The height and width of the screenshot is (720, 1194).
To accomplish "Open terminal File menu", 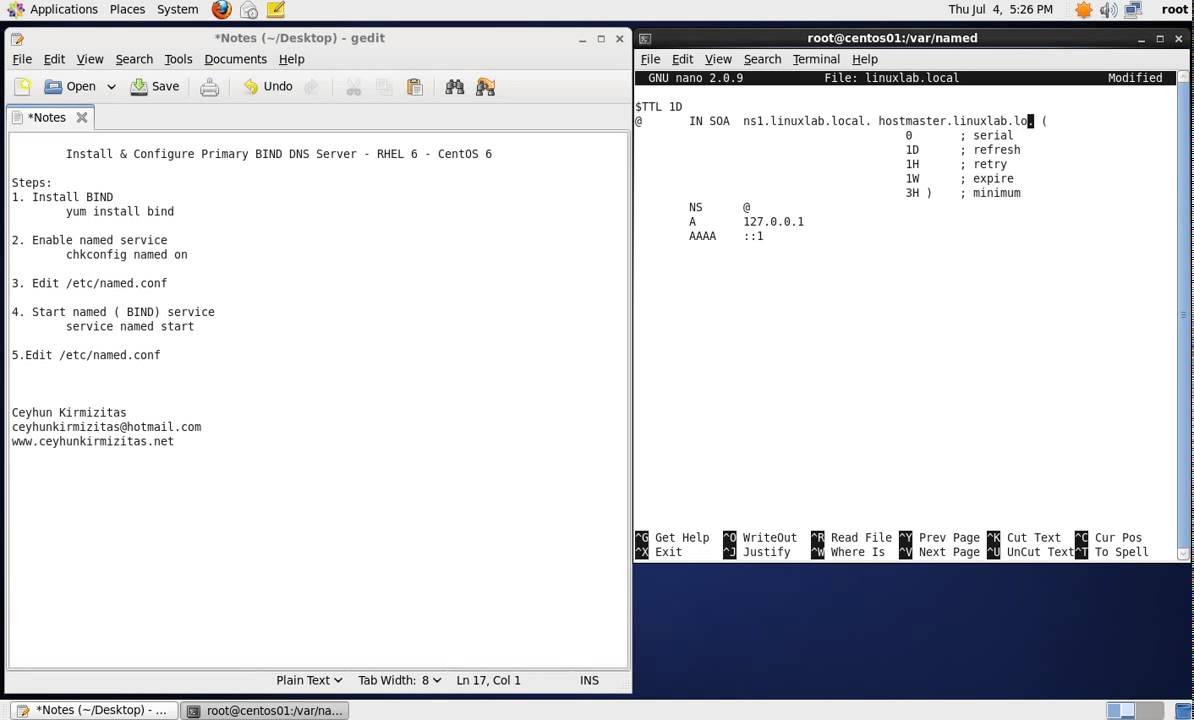I will tap(650, 59).
